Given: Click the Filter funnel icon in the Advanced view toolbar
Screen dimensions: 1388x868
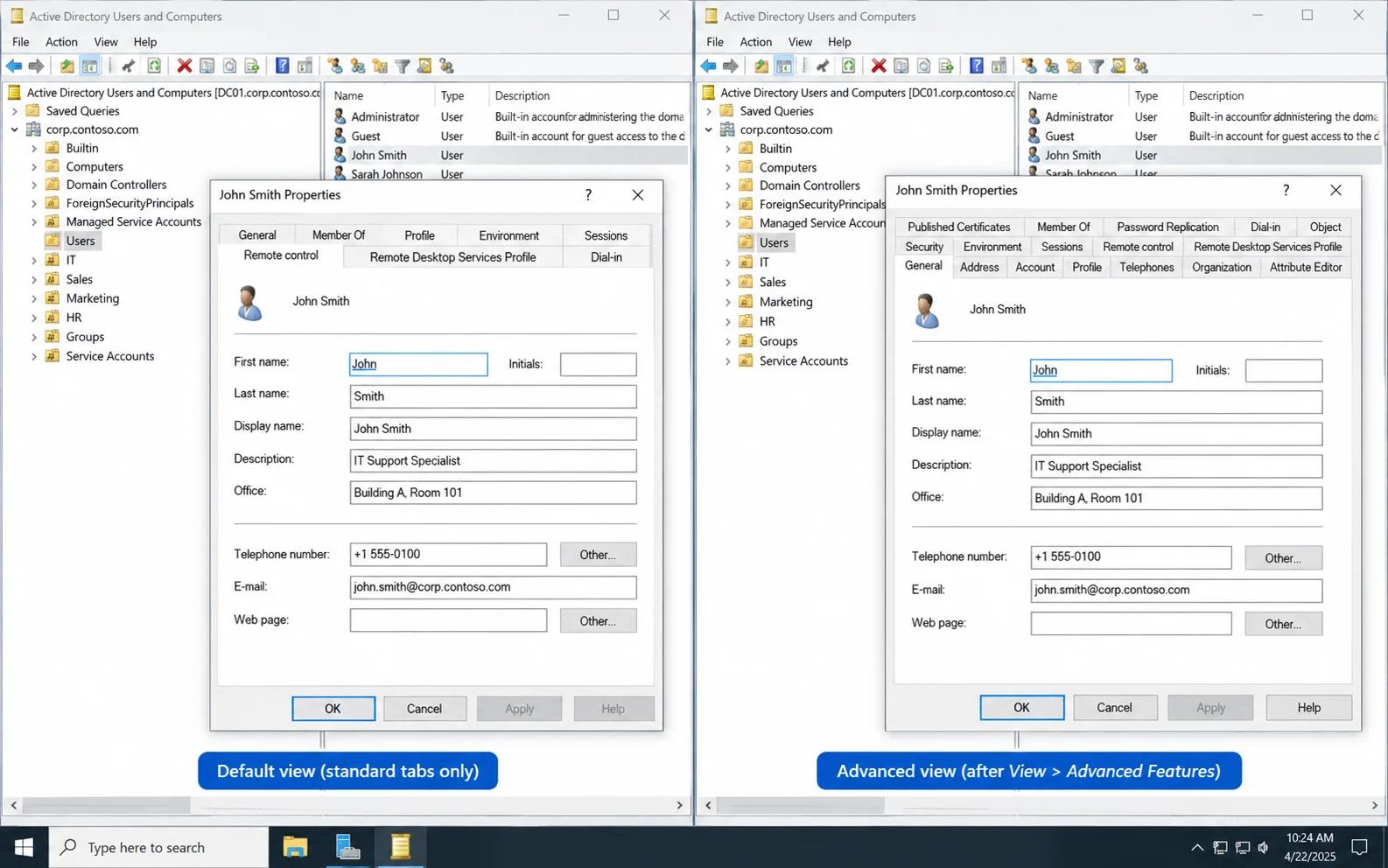Looking at the screenshot, I should pyautogui.click(x=1097, y=66).
